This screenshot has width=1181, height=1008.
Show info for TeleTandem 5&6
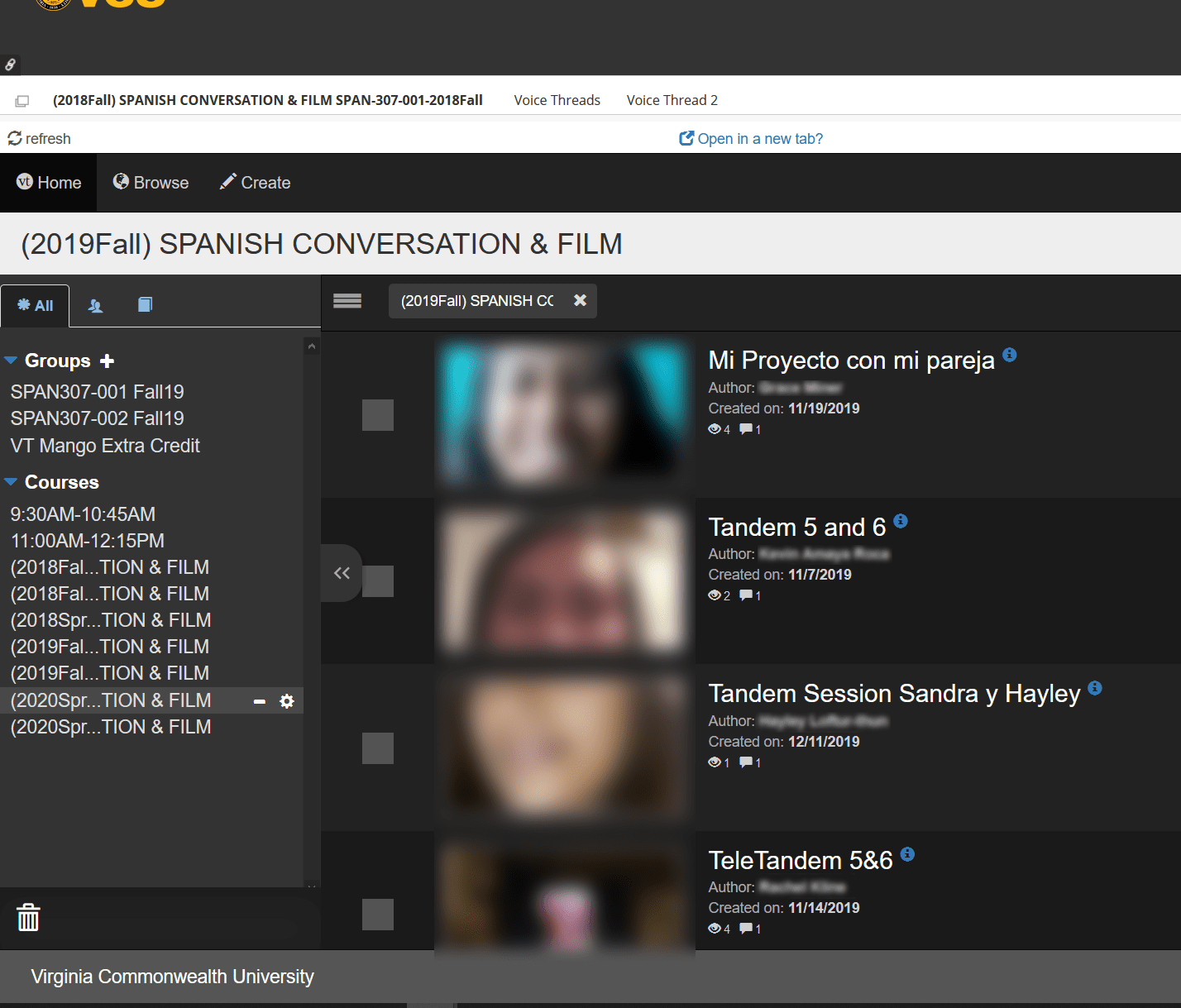click(907, 854)
